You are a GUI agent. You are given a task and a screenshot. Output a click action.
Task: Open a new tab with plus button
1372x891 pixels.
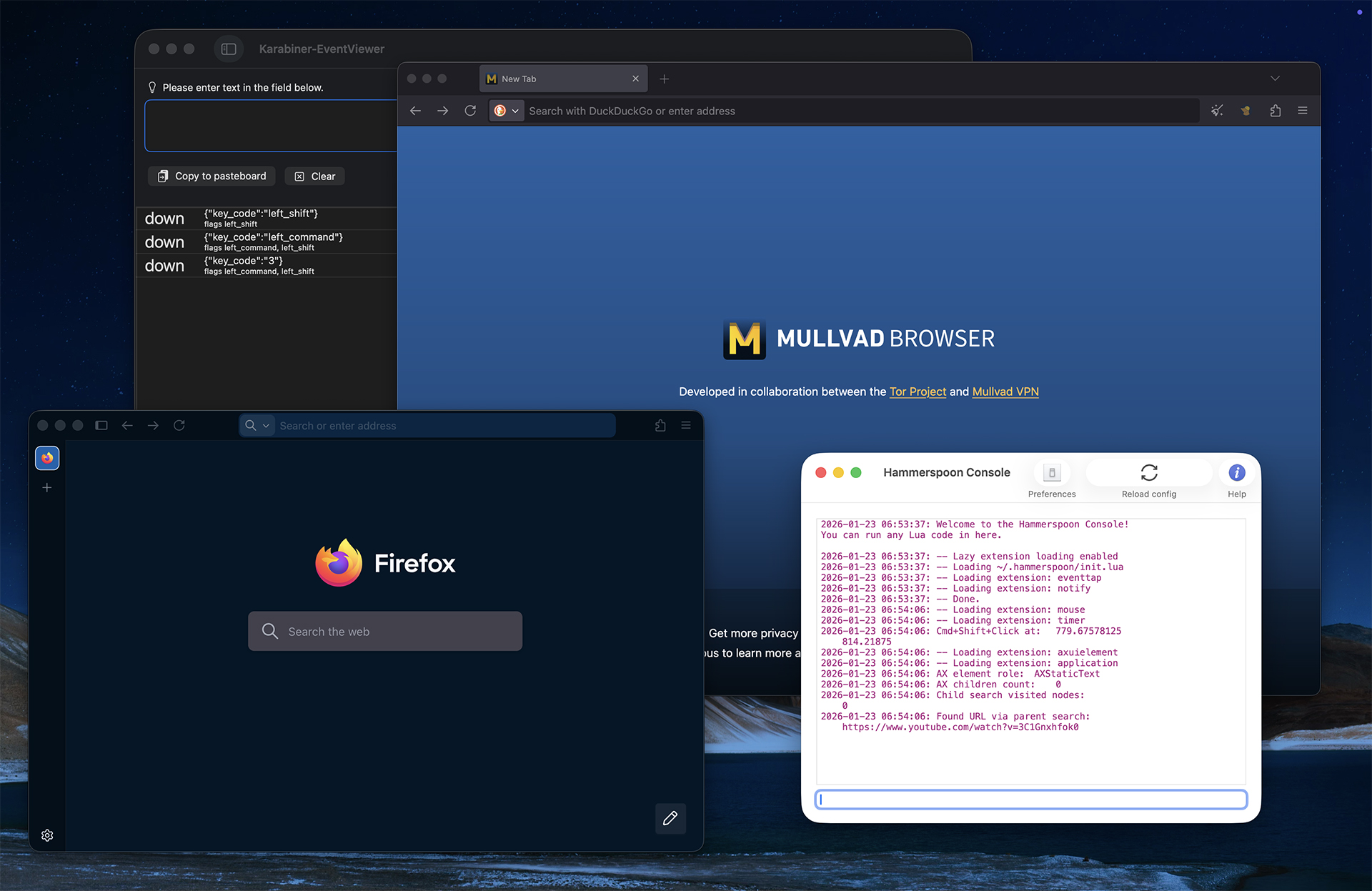(664, 79)
